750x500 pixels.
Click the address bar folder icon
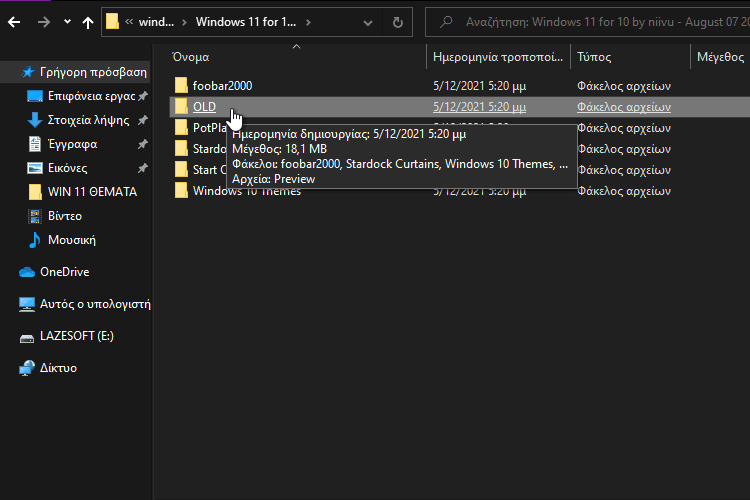tap(112, 22)
